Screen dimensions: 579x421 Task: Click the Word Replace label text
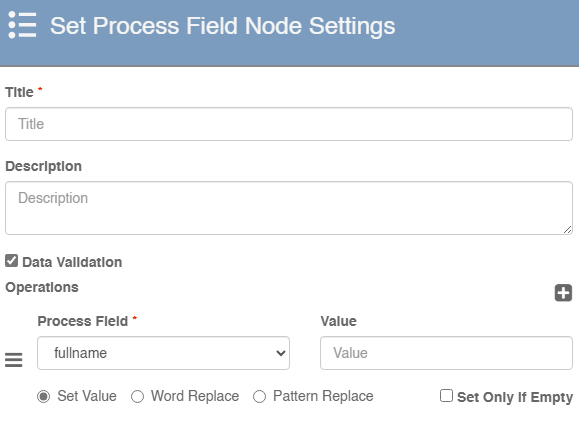click(x=195, y=396)
